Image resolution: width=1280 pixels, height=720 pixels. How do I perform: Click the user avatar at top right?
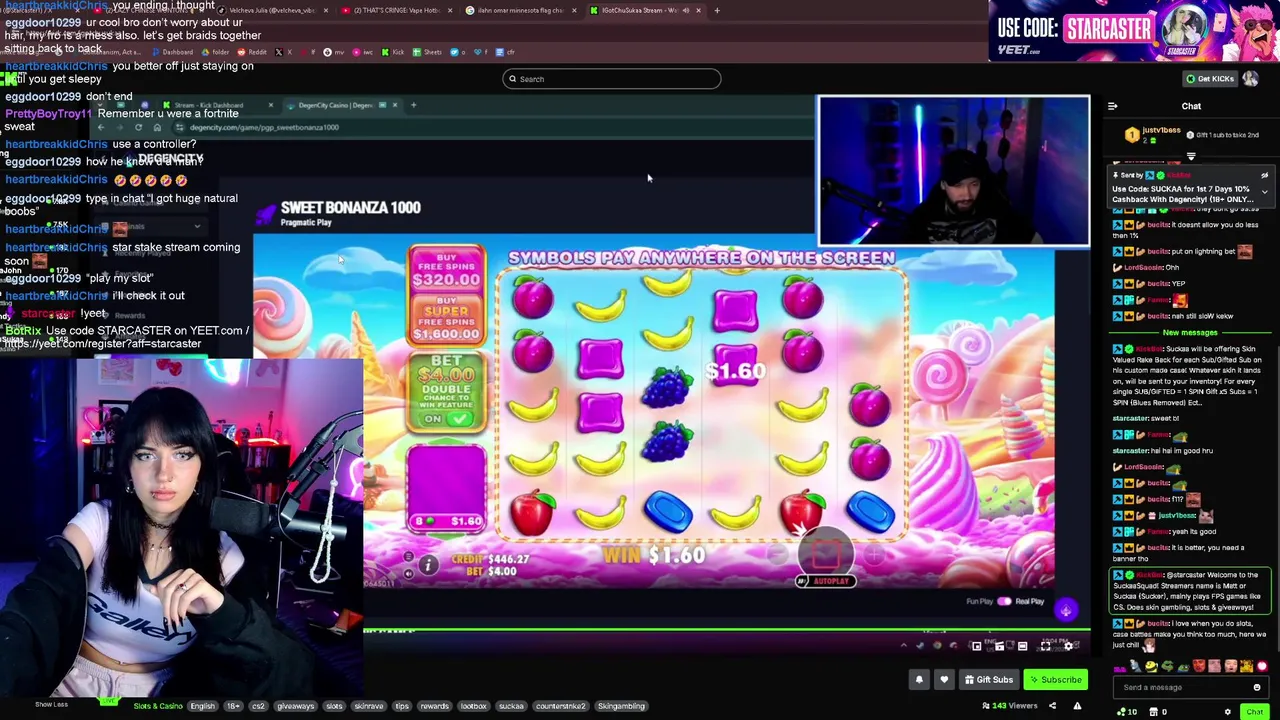point(1251,79)
